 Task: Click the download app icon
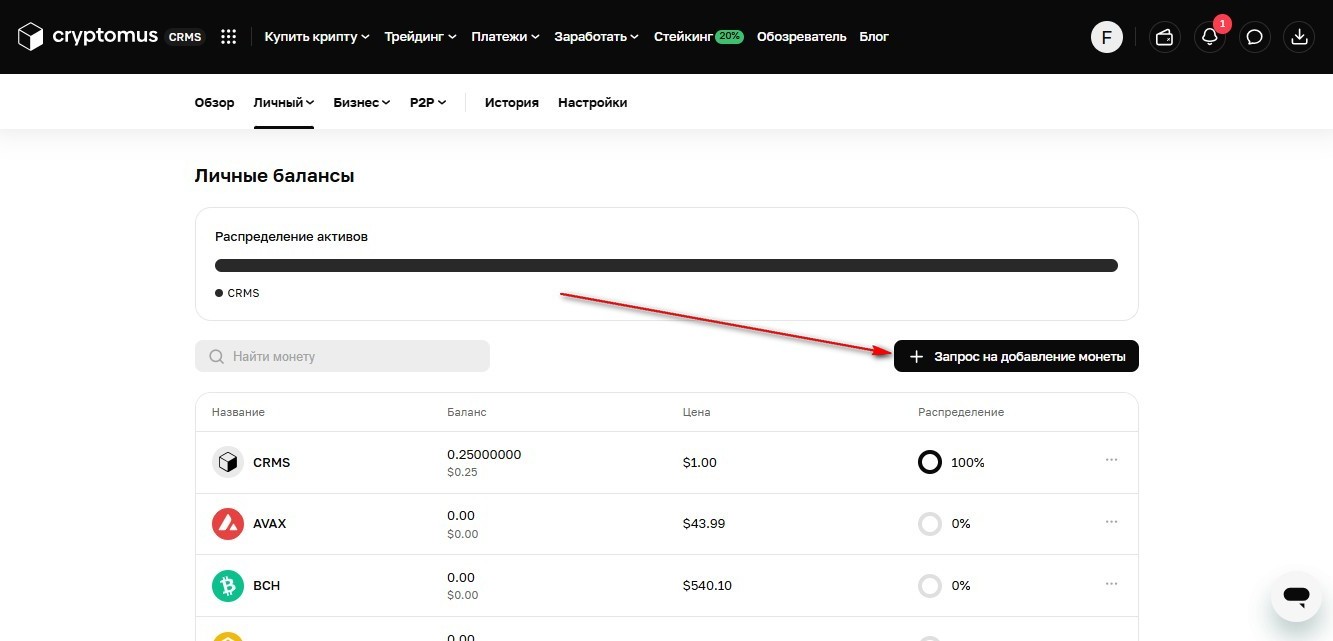pyautogui.click(x=1299, y=37)
